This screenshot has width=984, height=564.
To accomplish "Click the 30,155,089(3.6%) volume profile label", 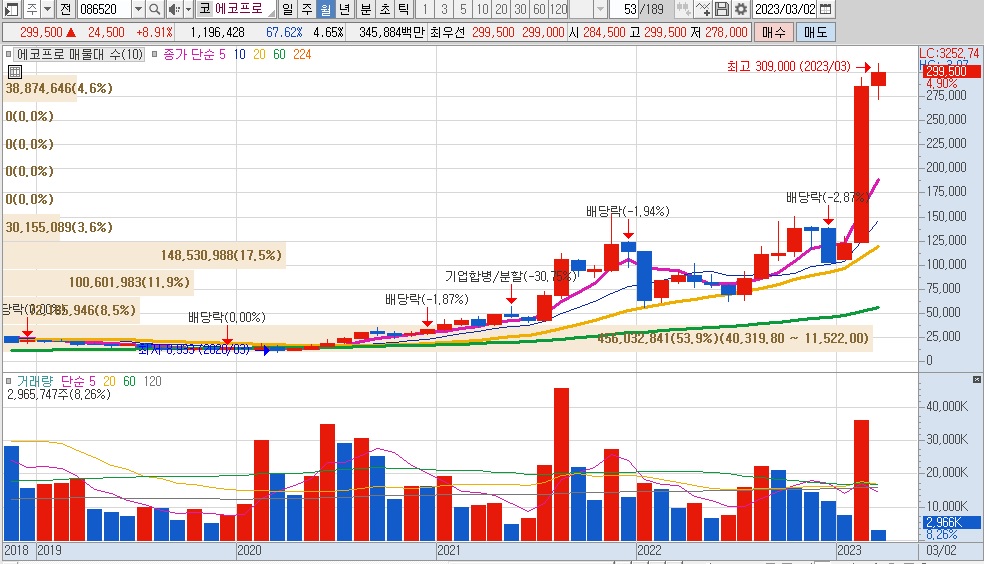I will coord(59,227).
